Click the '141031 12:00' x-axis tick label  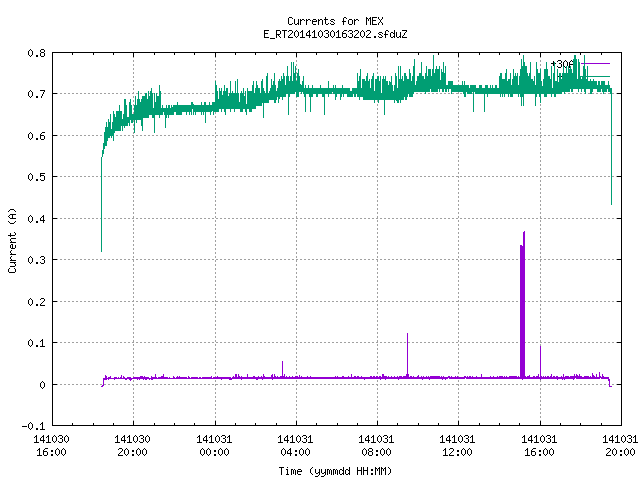(458, 446)
